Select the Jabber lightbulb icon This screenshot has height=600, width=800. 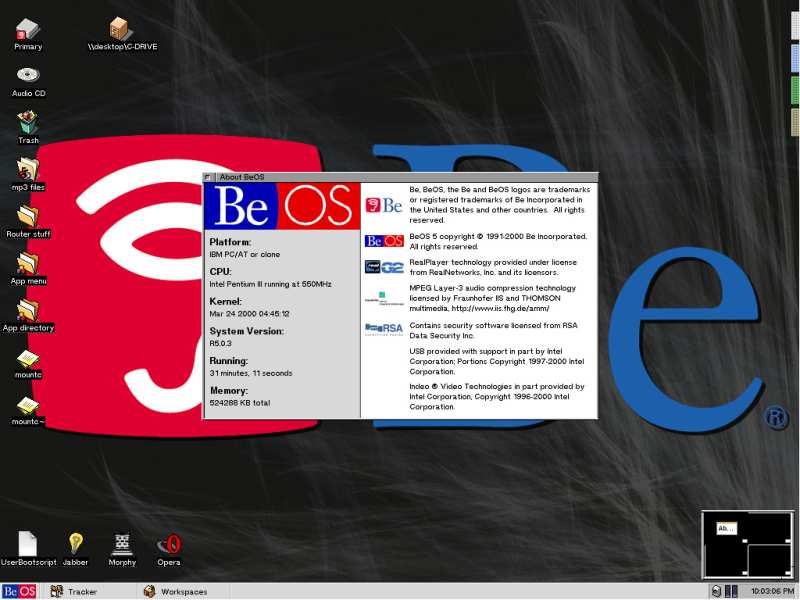click(x=76, y=544)
